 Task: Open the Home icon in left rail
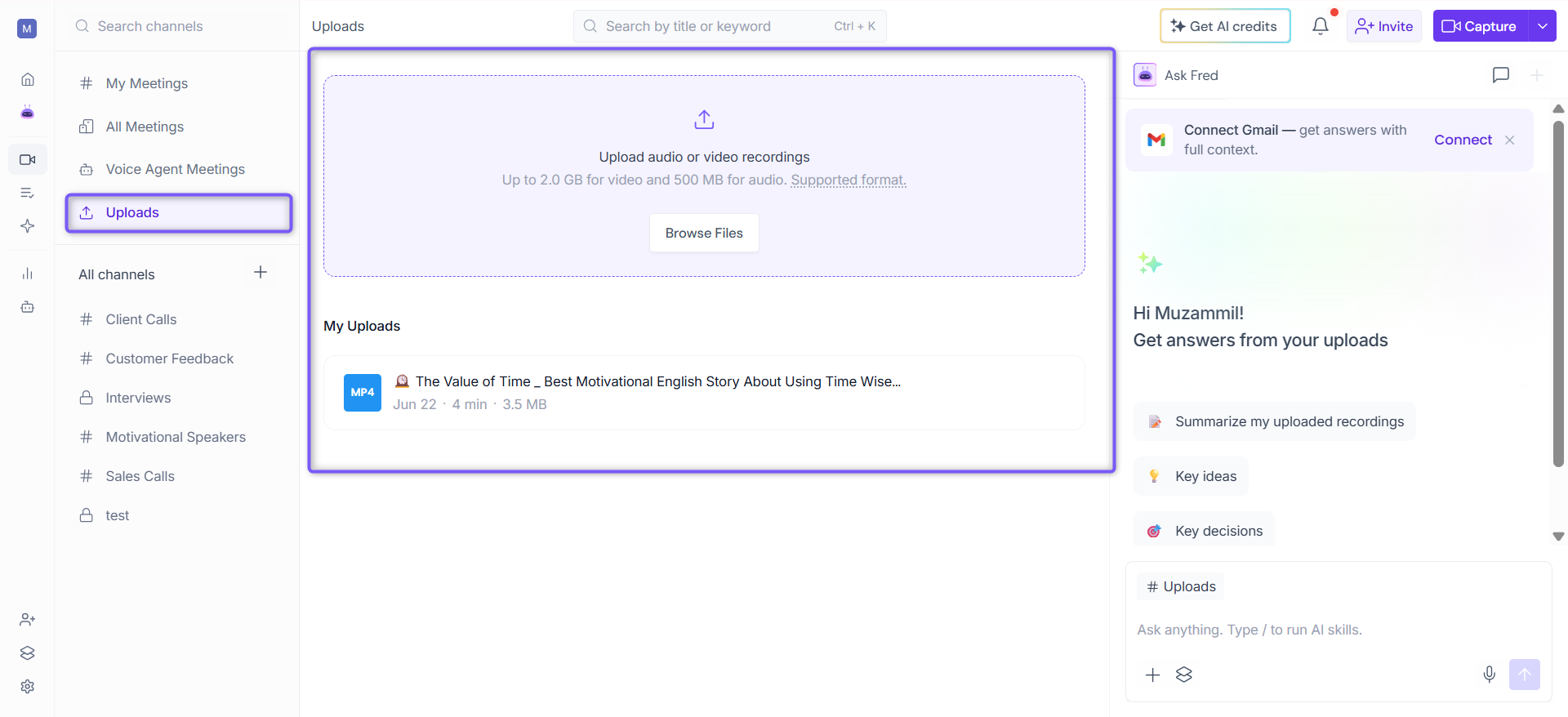tap(28, 79)
